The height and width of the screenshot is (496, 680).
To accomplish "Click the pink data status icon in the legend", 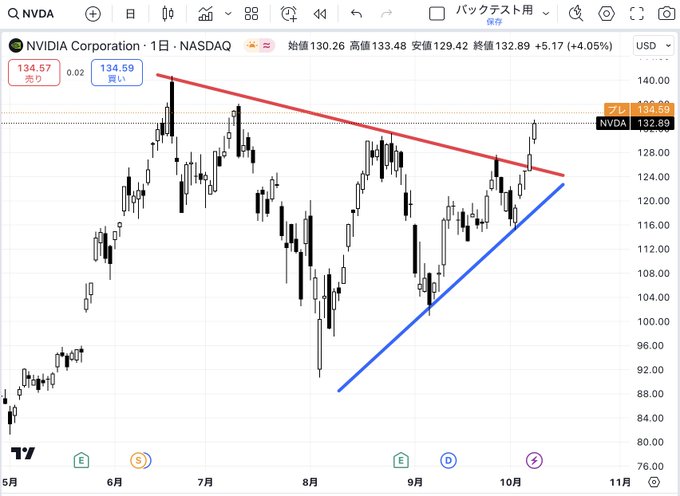I will (267, 46).
